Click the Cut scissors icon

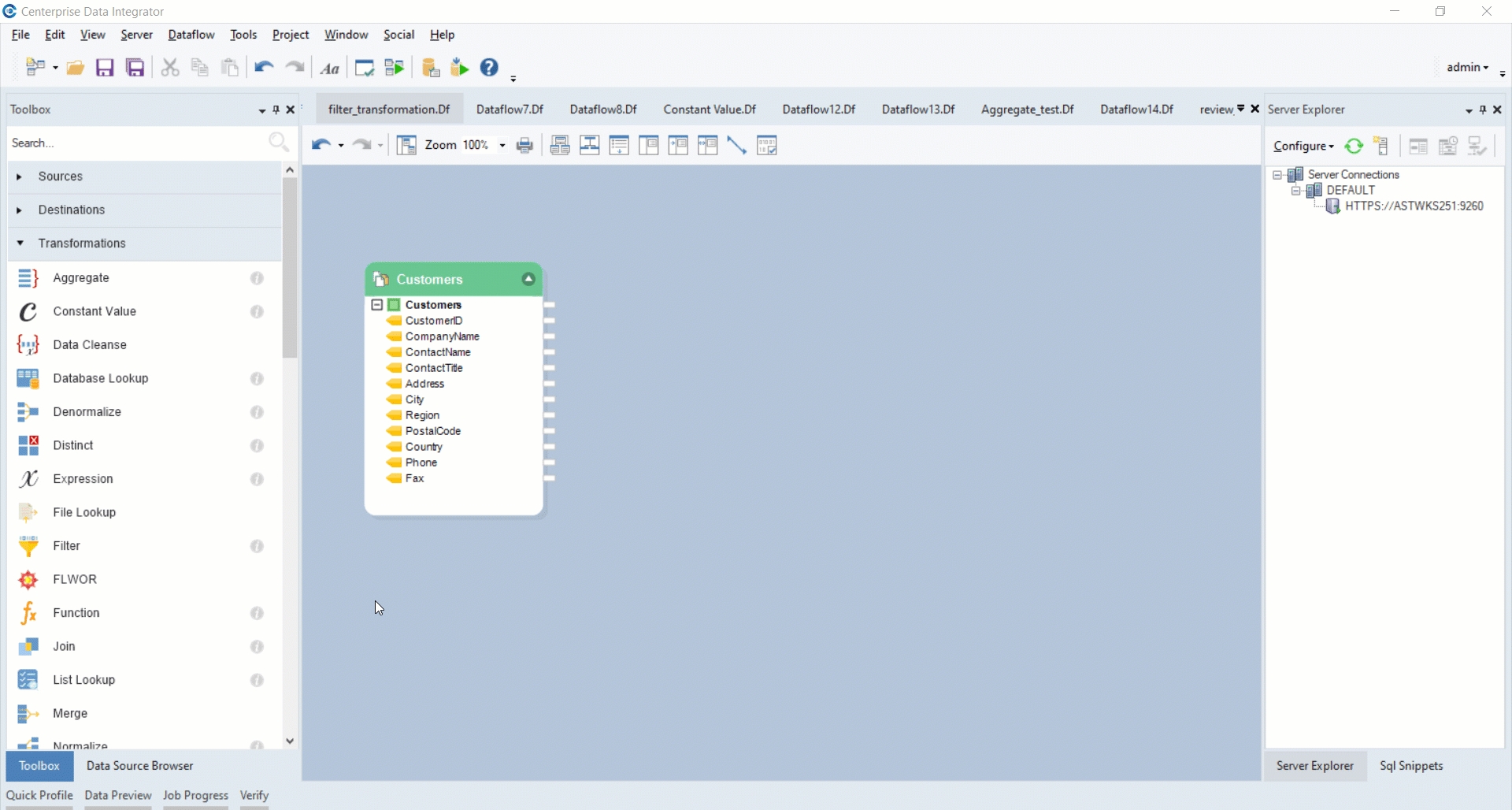pos(170,68)
